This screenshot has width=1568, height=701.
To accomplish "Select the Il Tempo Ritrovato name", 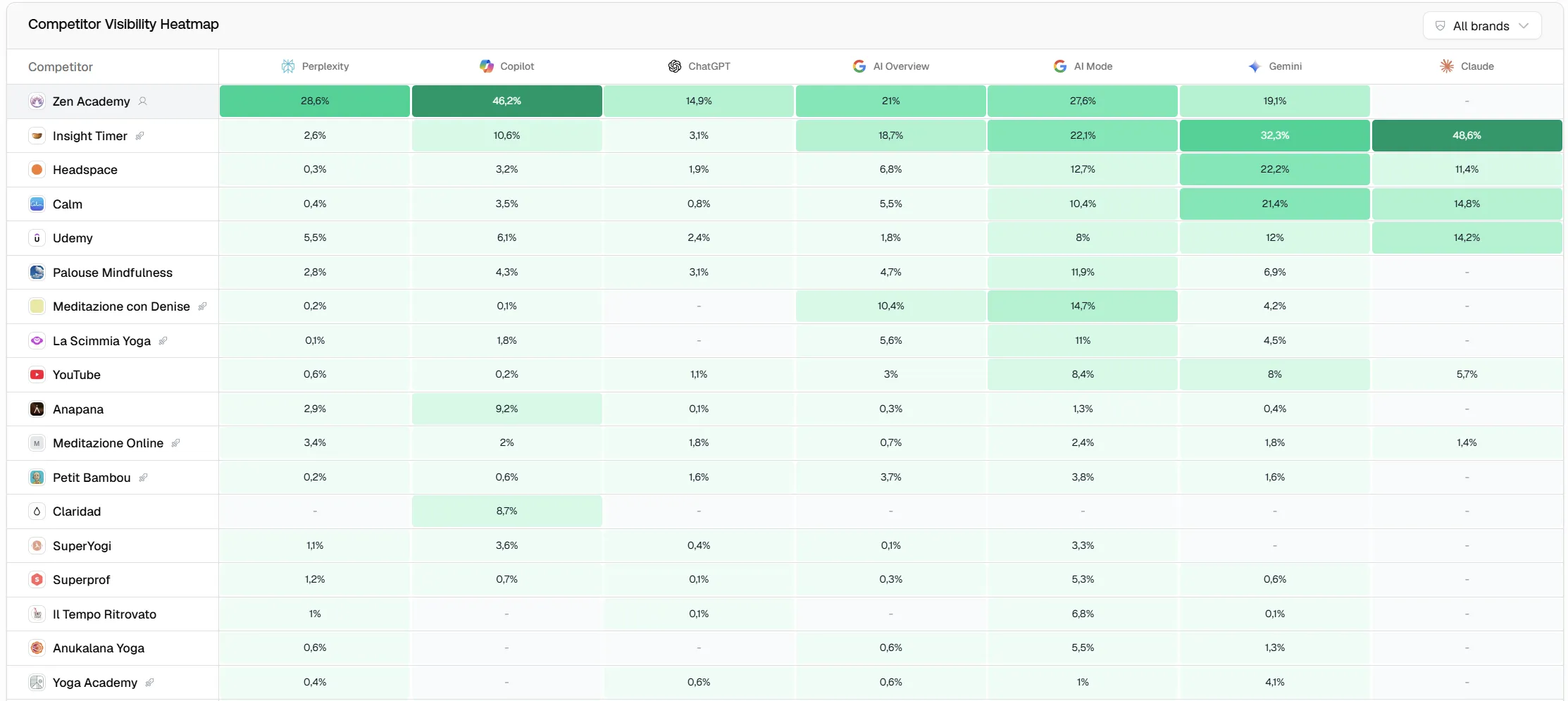I will (104, 614).
